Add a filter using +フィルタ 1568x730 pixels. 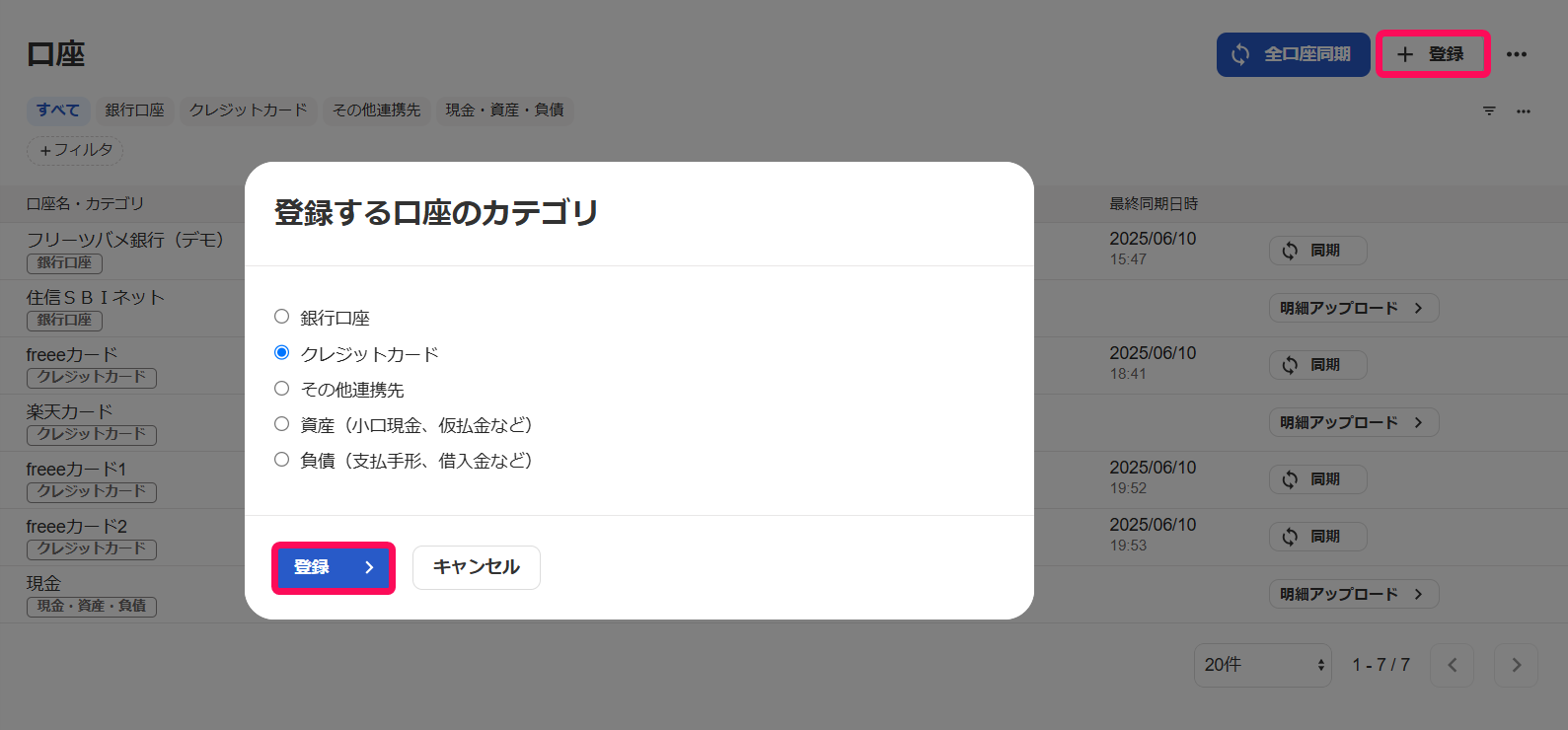[x=74, y=150]
